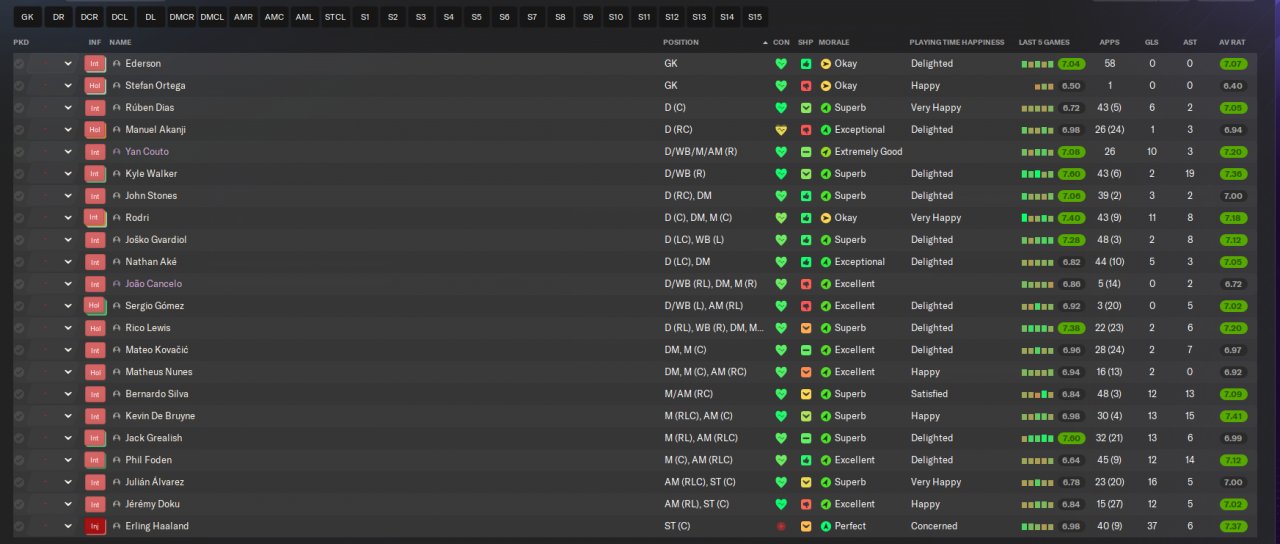Click the sharpness icon in Rúben Dias's row
This screenshot has height=544, width=1280.
click(x=806, y=107)
